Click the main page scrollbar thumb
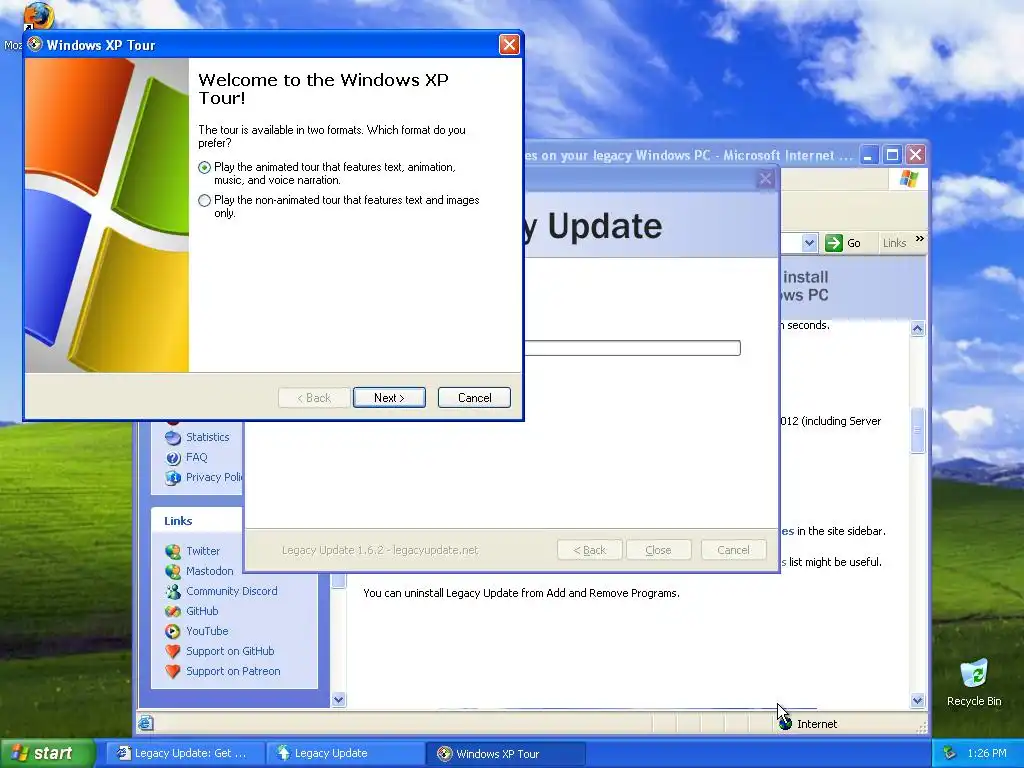 pyautogui.click(x=918, y=430)
